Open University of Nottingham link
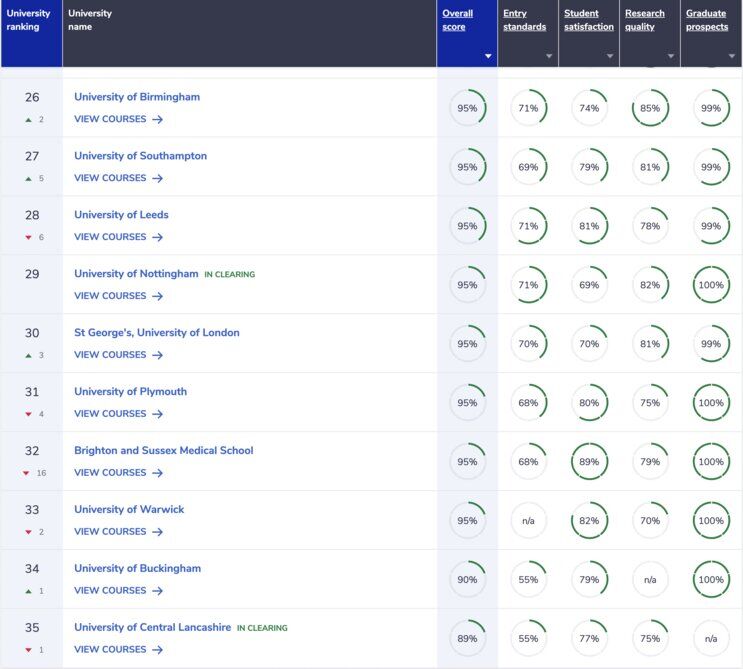 136,274
